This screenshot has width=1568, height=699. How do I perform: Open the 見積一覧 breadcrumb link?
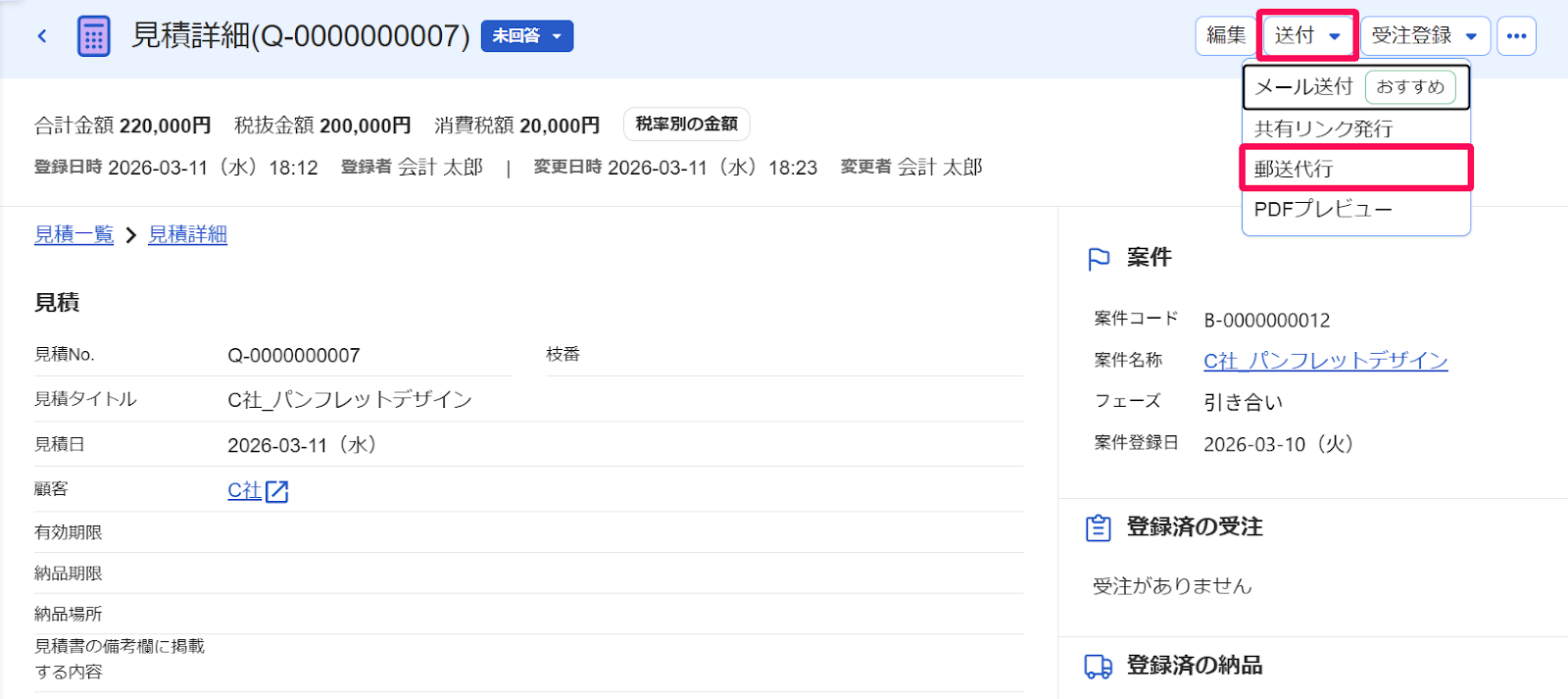pyautogui.click(x=74, y=234)
